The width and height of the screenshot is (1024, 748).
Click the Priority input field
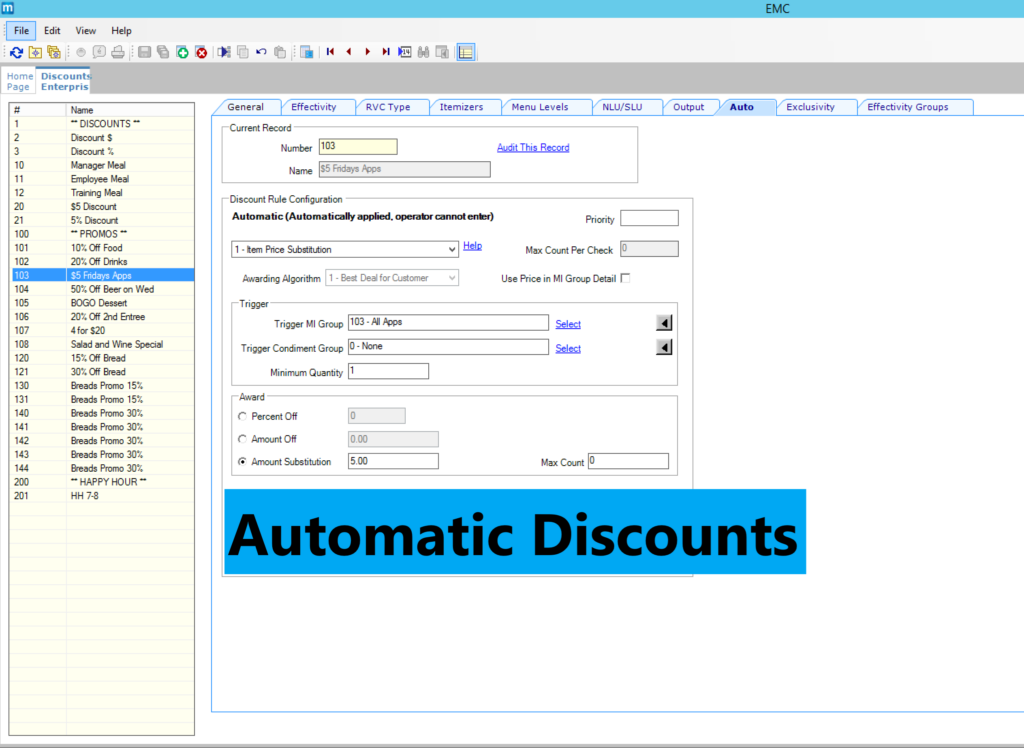tap(649, 218)
